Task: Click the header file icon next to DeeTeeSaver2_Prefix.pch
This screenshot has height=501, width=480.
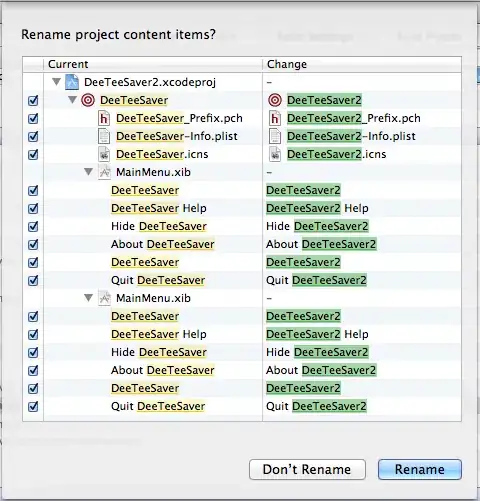Action: (275, 118)
